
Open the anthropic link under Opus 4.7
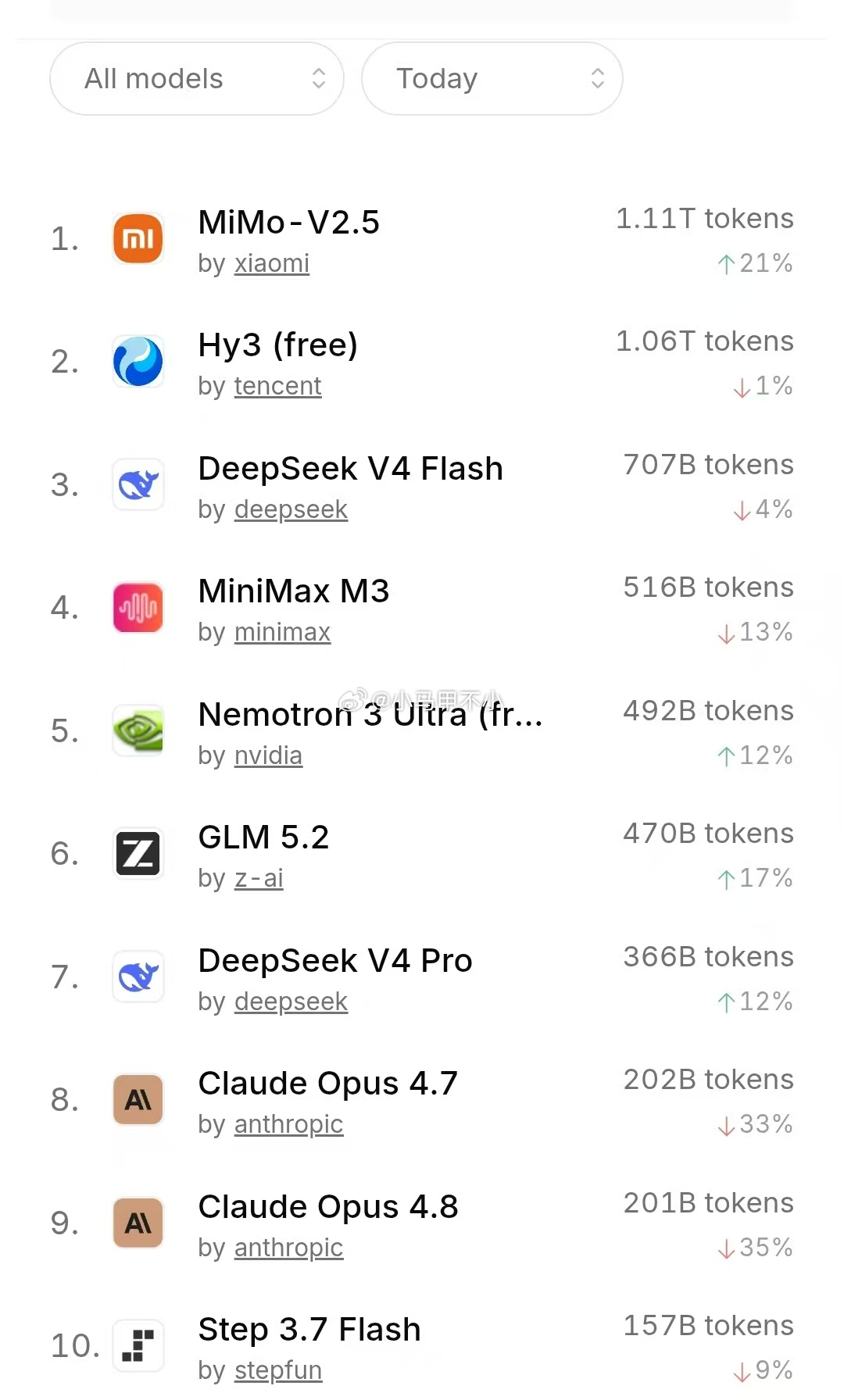click(288, 1125)
